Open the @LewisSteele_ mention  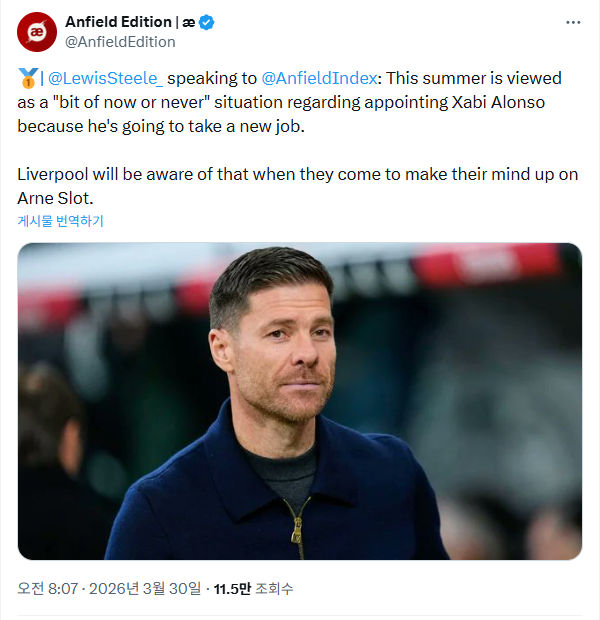tap(105, 78)
